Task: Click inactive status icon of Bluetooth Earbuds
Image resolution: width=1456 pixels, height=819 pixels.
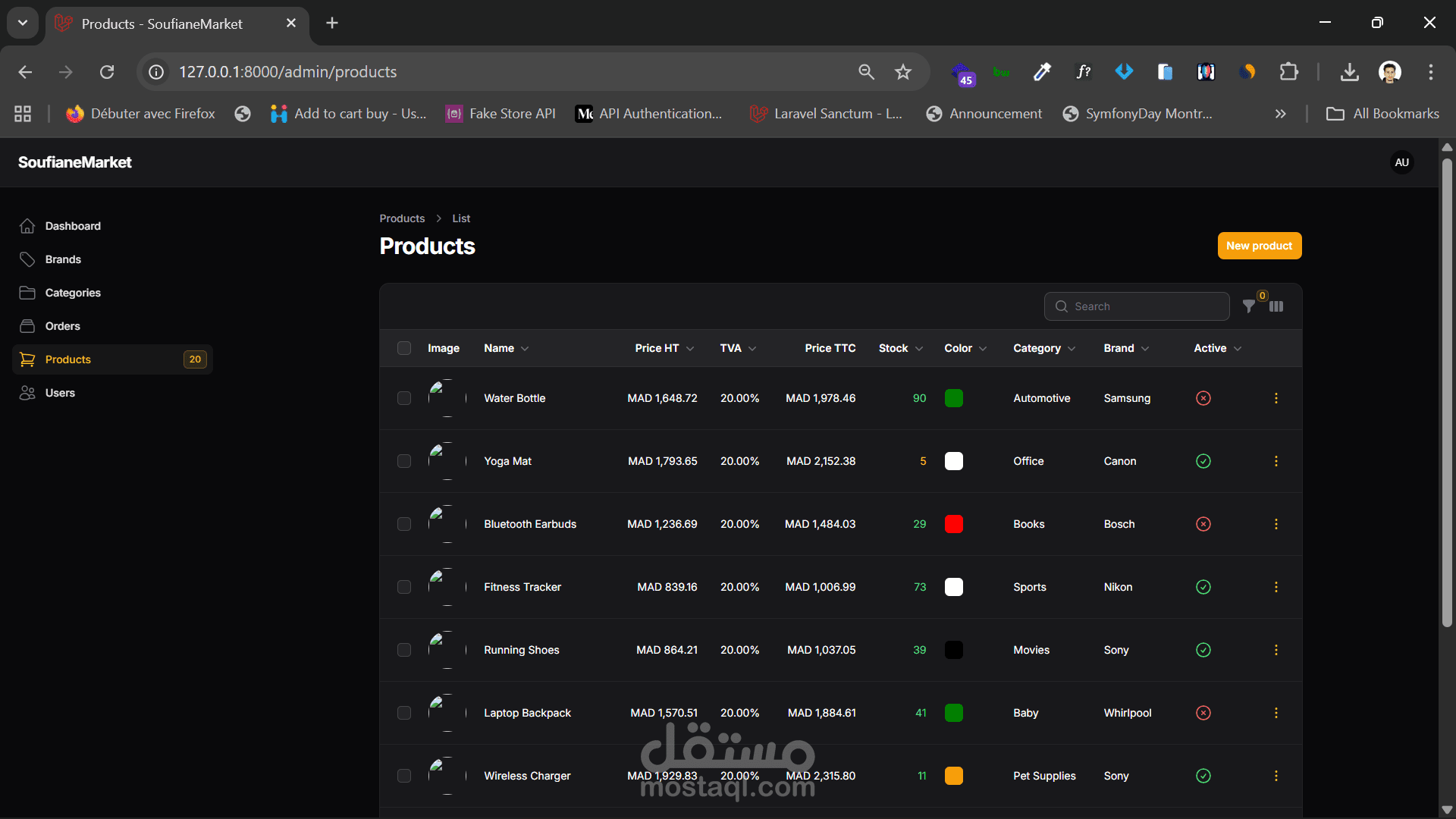Action: (x=1203, y=524)
